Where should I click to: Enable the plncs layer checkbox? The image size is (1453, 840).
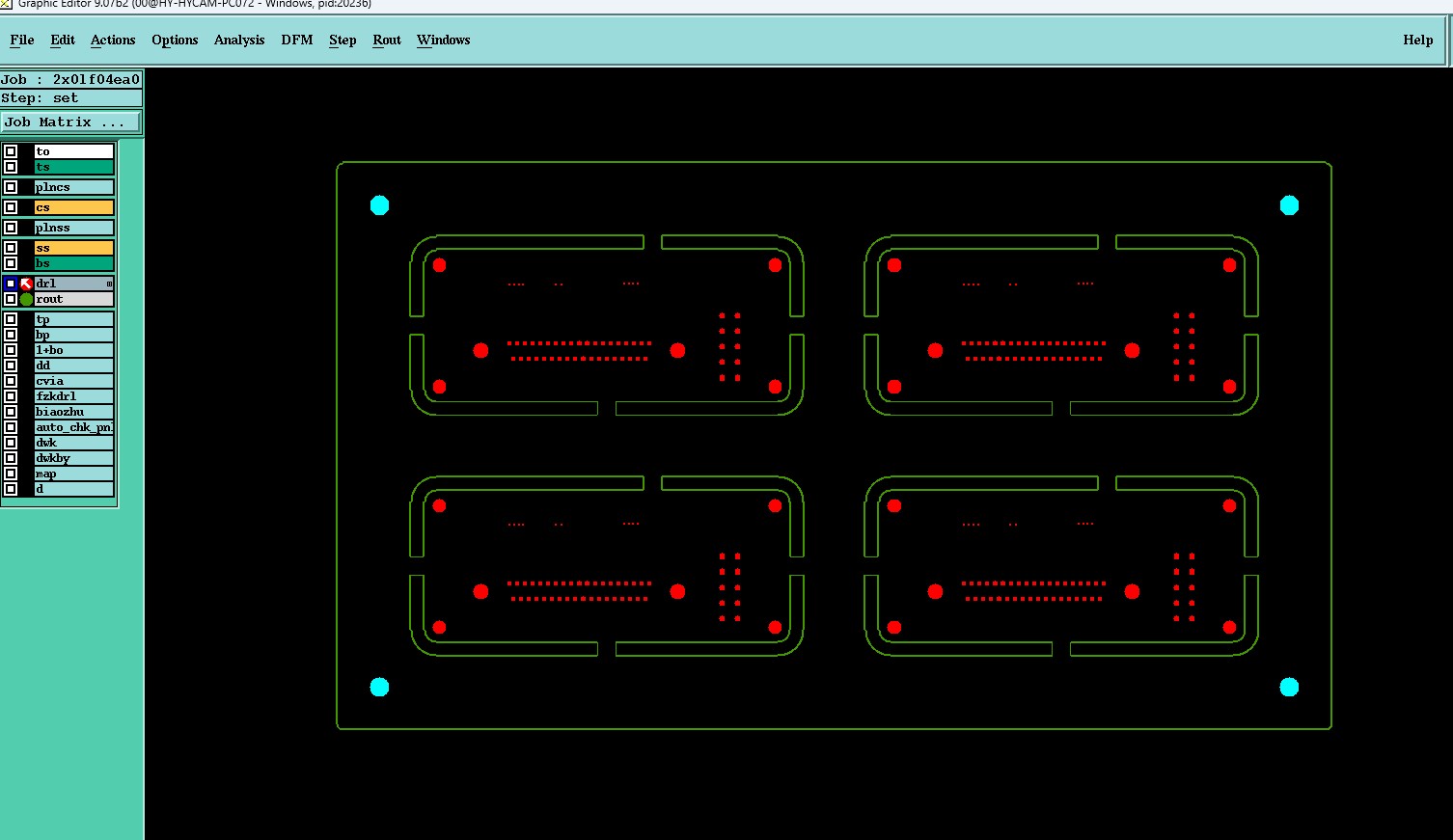tap(11, 187)
